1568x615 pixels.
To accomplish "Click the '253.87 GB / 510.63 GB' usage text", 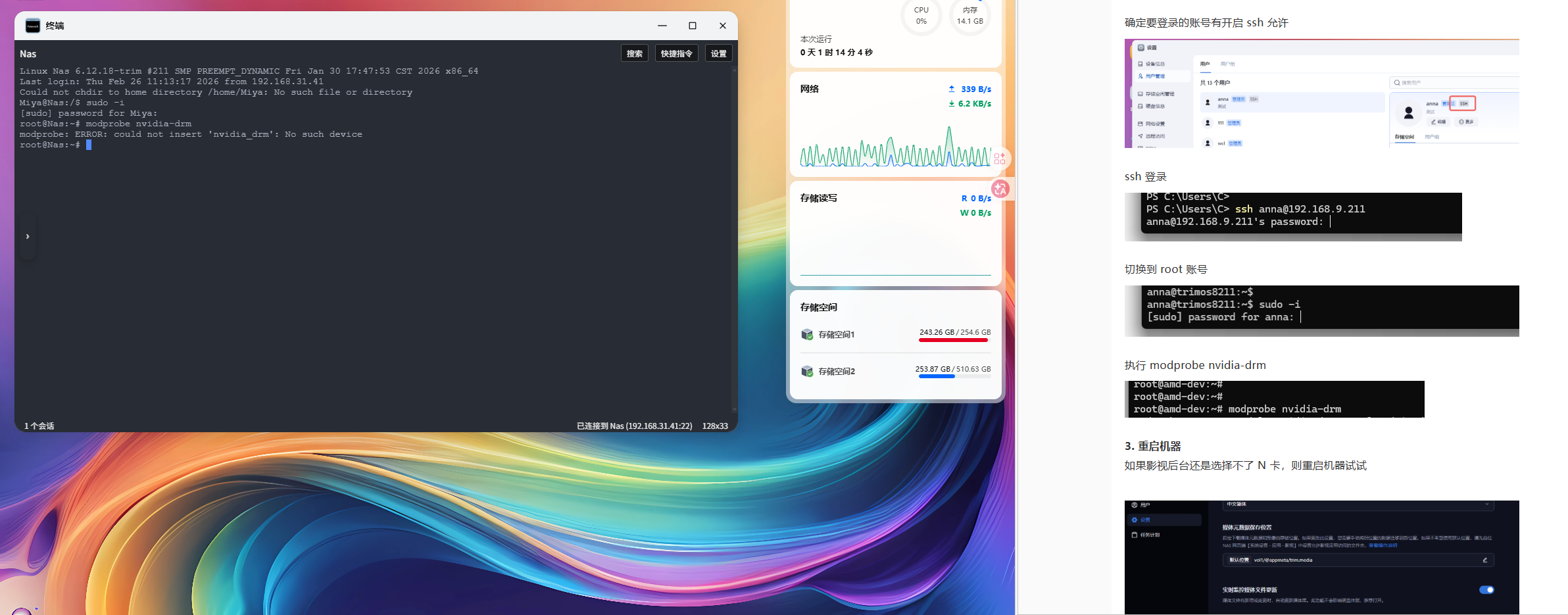I will point(953,369).
